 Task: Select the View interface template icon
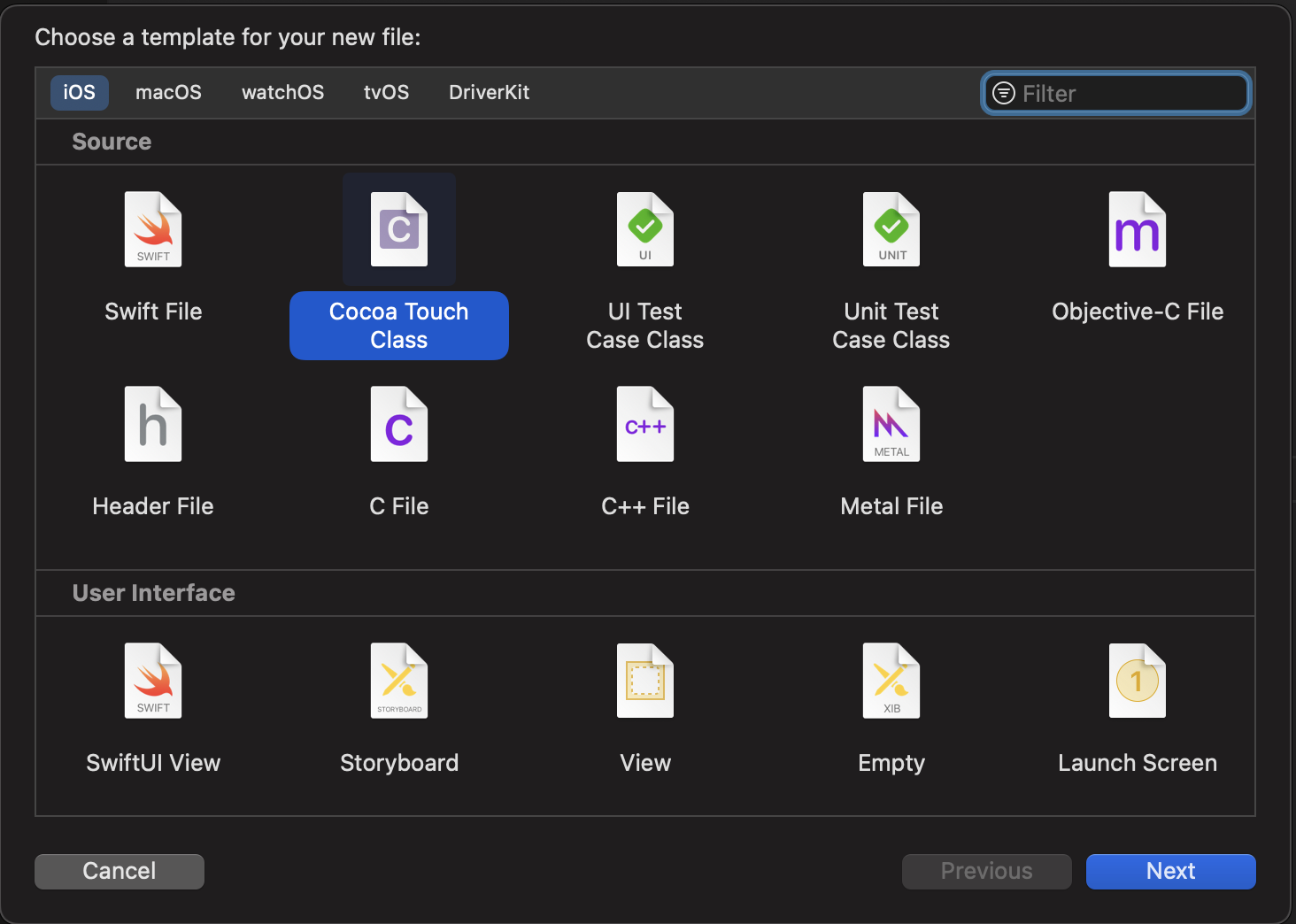[645, 681]
